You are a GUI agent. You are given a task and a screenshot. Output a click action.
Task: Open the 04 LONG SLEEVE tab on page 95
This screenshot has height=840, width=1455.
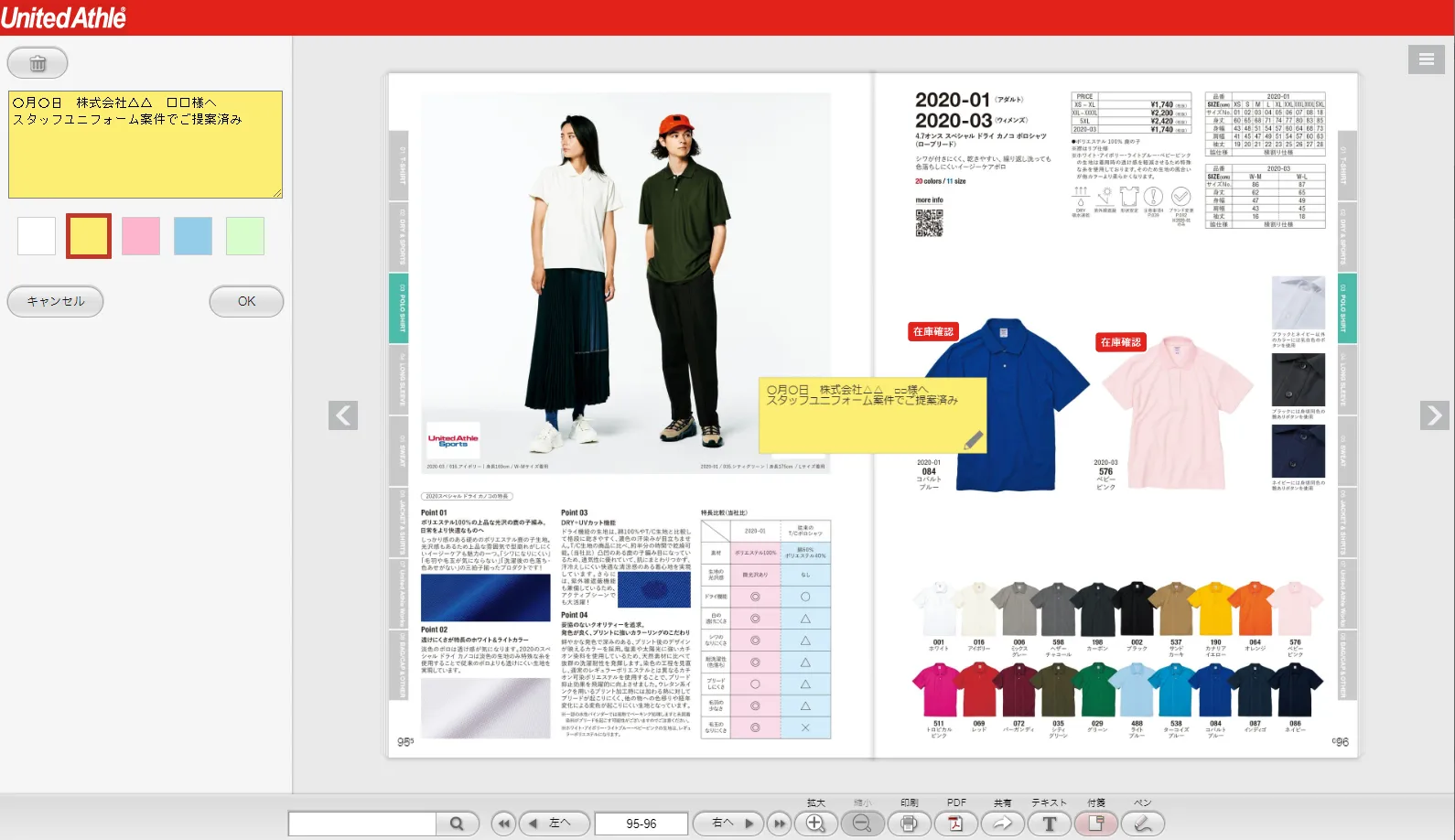[x=399, y=380]
